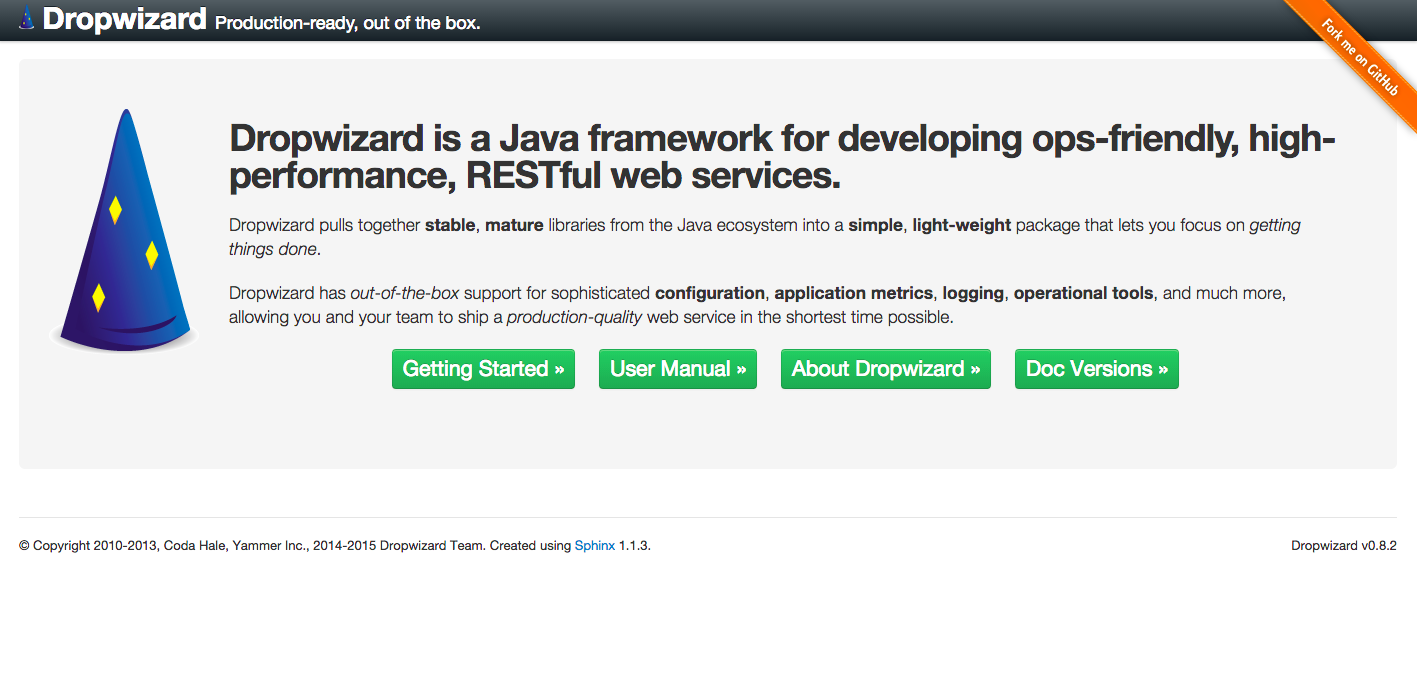Go to About Dropwizard
This screenshot has width=1417, height=685.
[x=886, y=369]
